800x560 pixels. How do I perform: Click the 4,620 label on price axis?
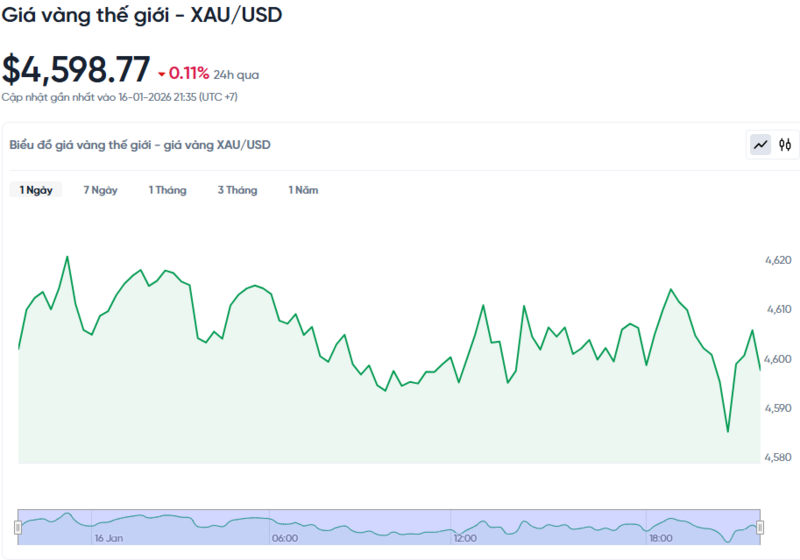(778, 260)
